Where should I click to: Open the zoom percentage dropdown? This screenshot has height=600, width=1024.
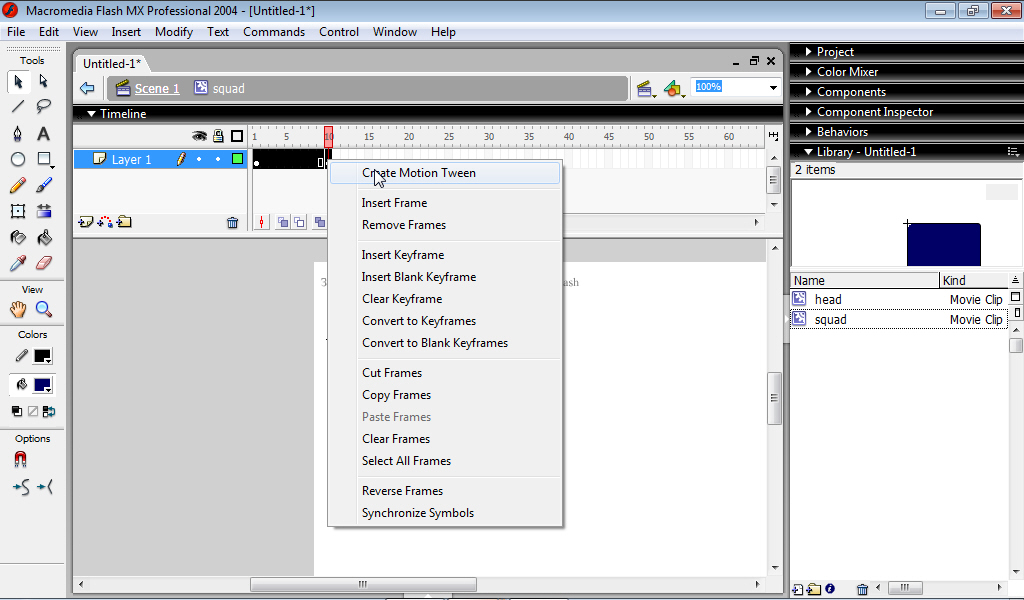(773, 87)
